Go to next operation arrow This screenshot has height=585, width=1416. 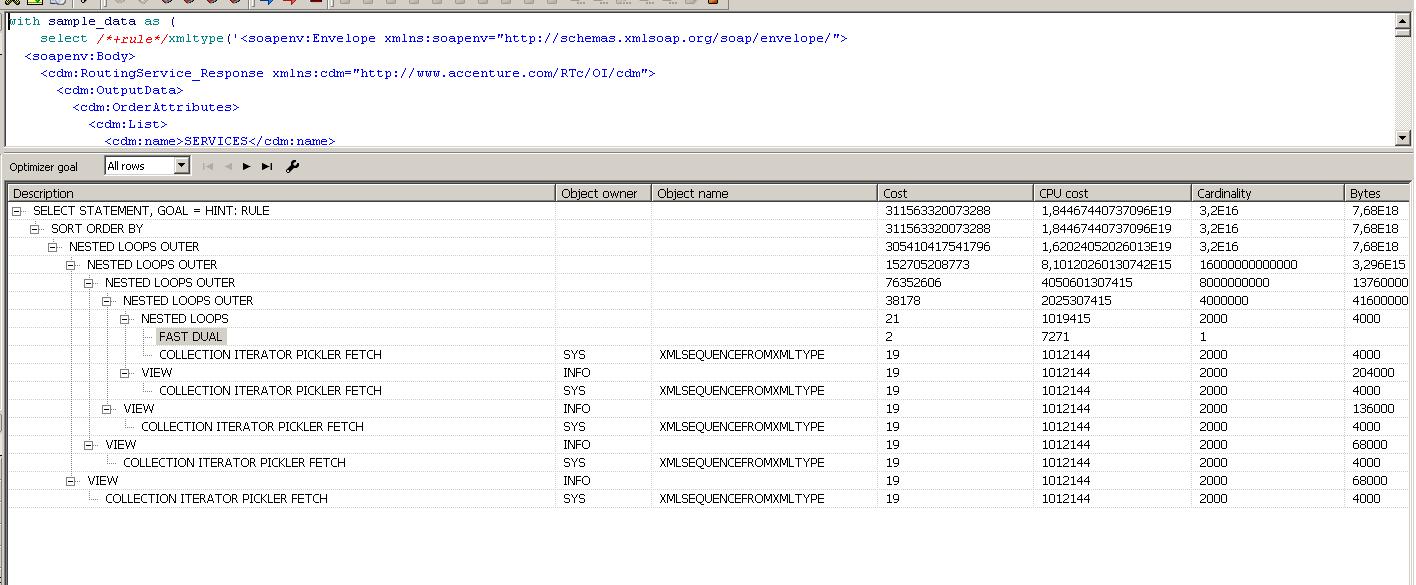247,166
